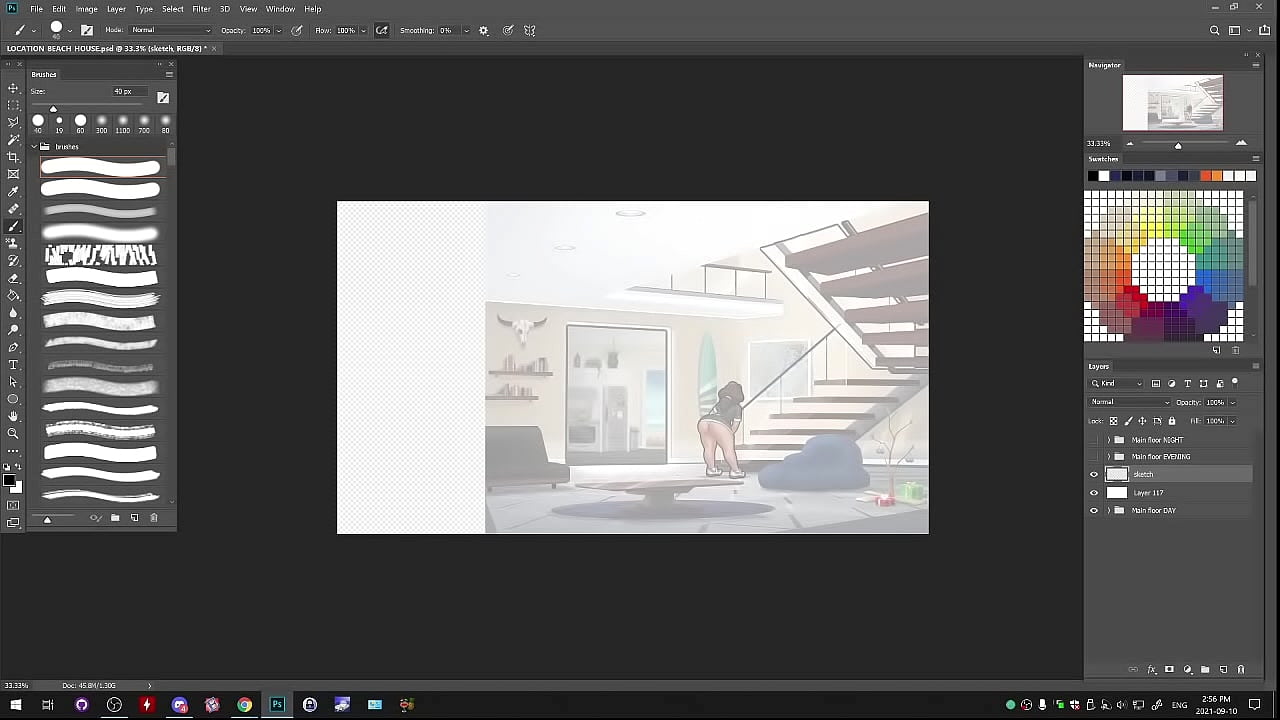The height and width of the screenshot is (720, 1280).
Task: Open the Image menu
Action: (x=87, y=9)
